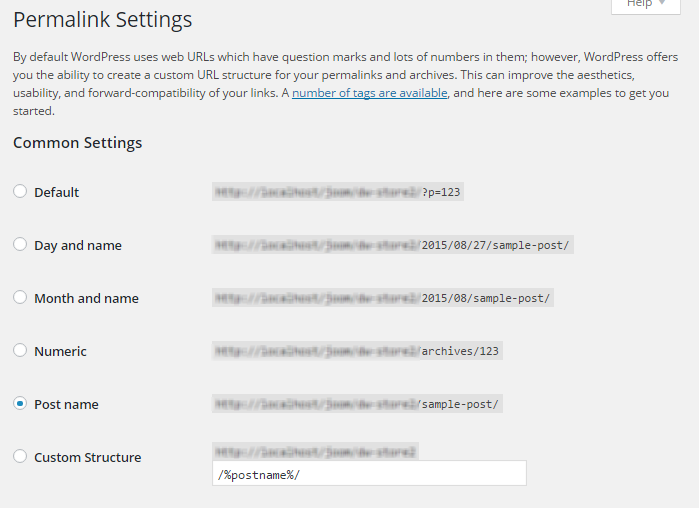
Task: Click the Post name example URL with only /sample-post/
Action: pyautogui.click(x=357, y=404)
